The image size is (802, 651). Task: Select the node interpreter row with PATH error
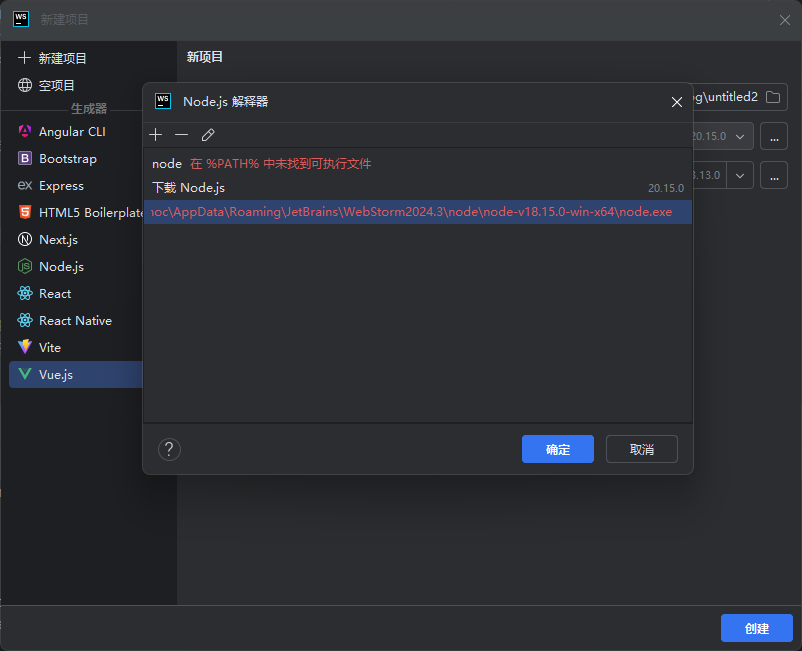pos(418,164)
